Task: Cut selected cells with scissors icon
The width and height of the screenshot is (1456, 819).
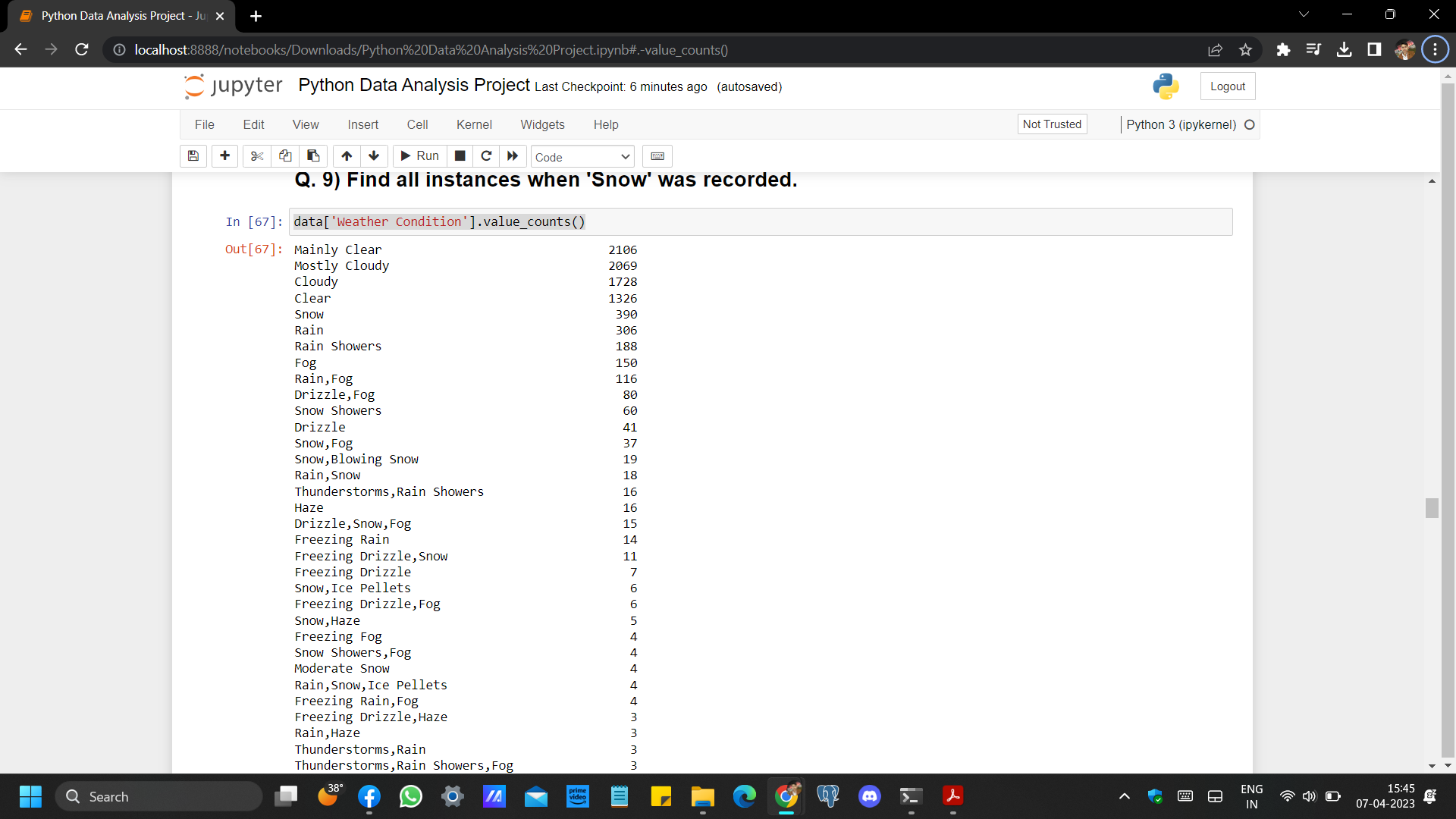Action: click(x=257, y=156)
